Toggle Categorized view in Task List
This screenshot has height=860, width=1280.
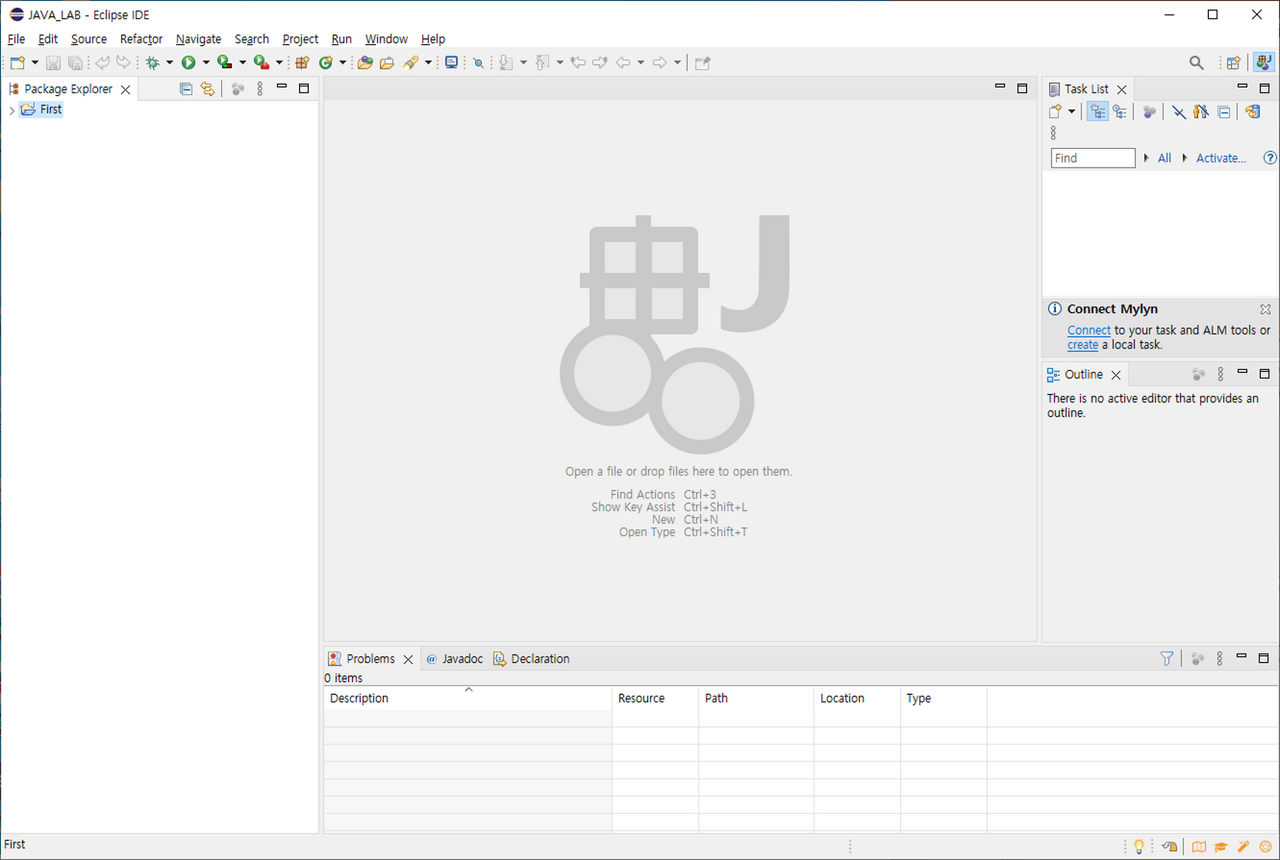click(x=1098, y=112)
